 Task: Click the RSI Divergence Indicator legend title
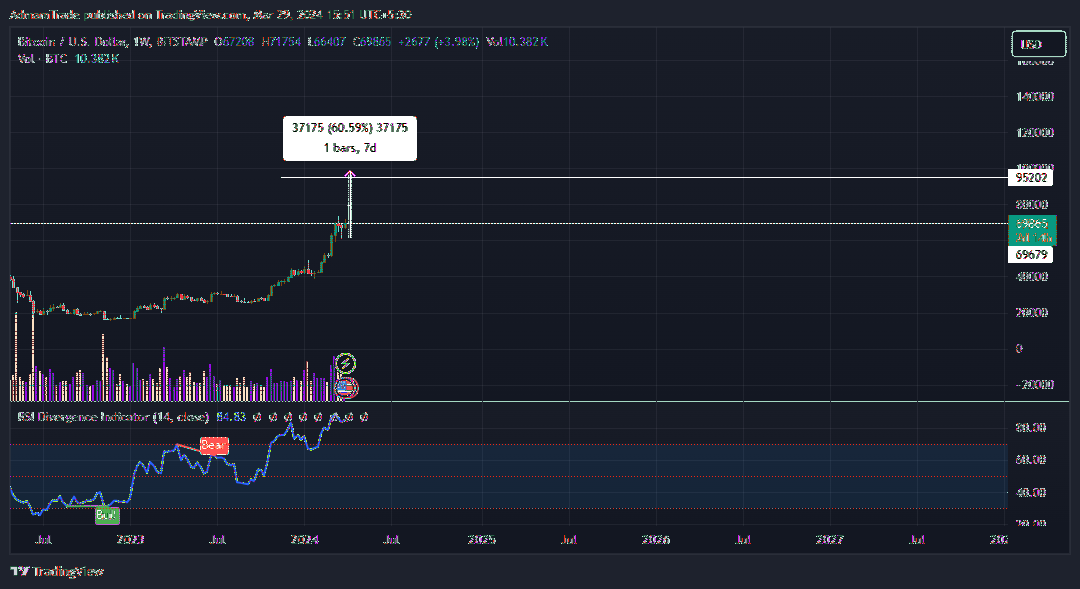(113, 417)
